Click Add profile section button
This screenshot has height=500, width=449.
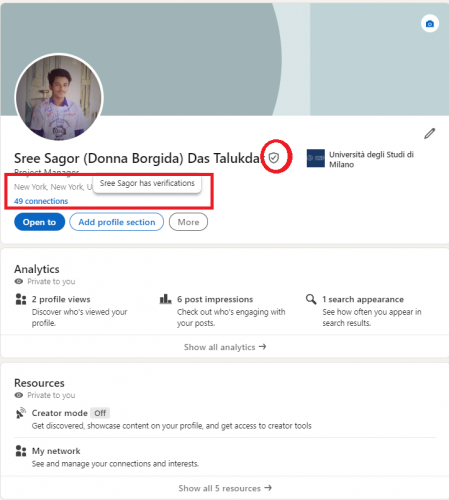[x=117, y=222]
